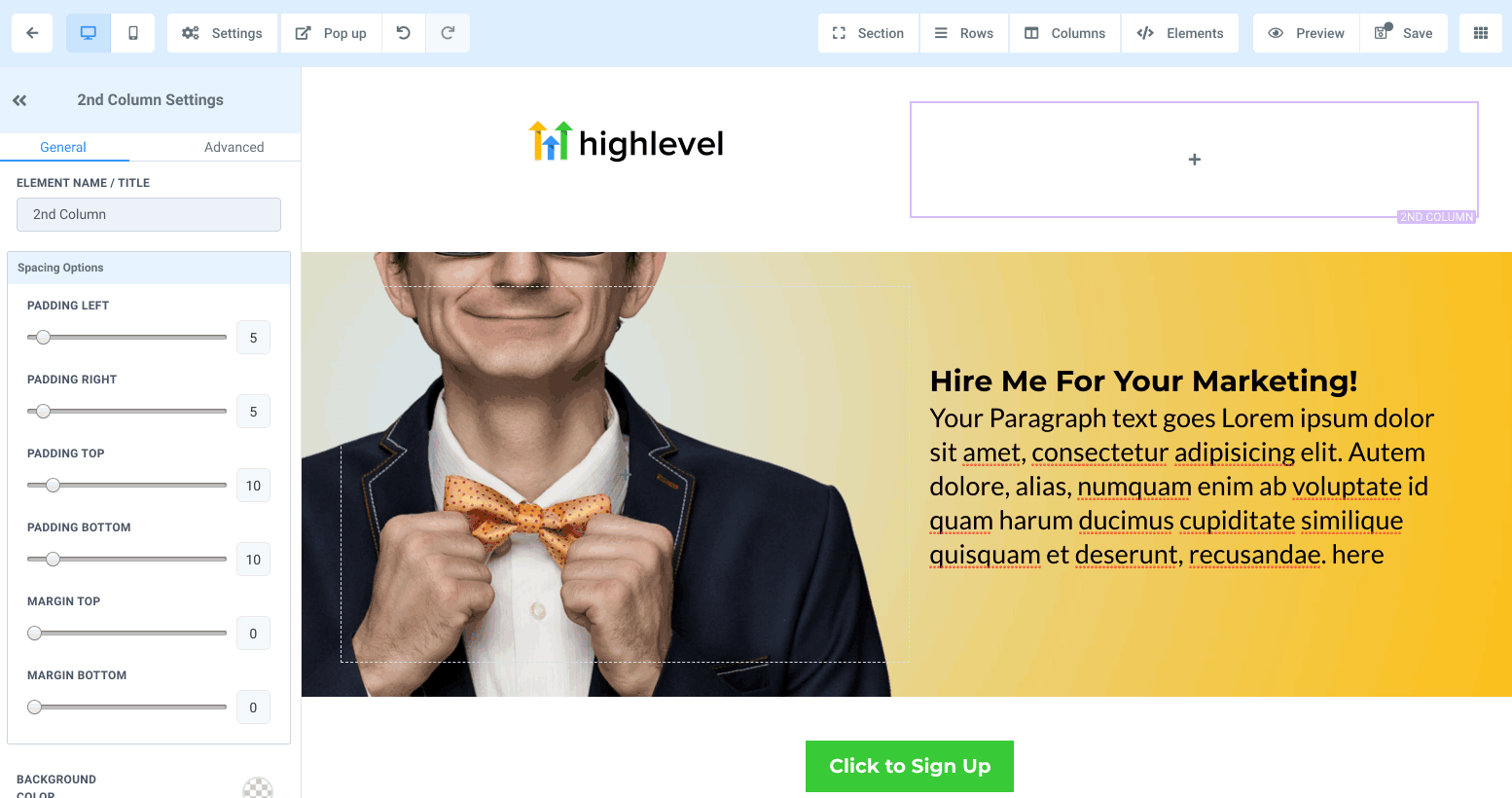The image size is (1512, 798).
Task: Click the undo icon
Action: (404, 33)
